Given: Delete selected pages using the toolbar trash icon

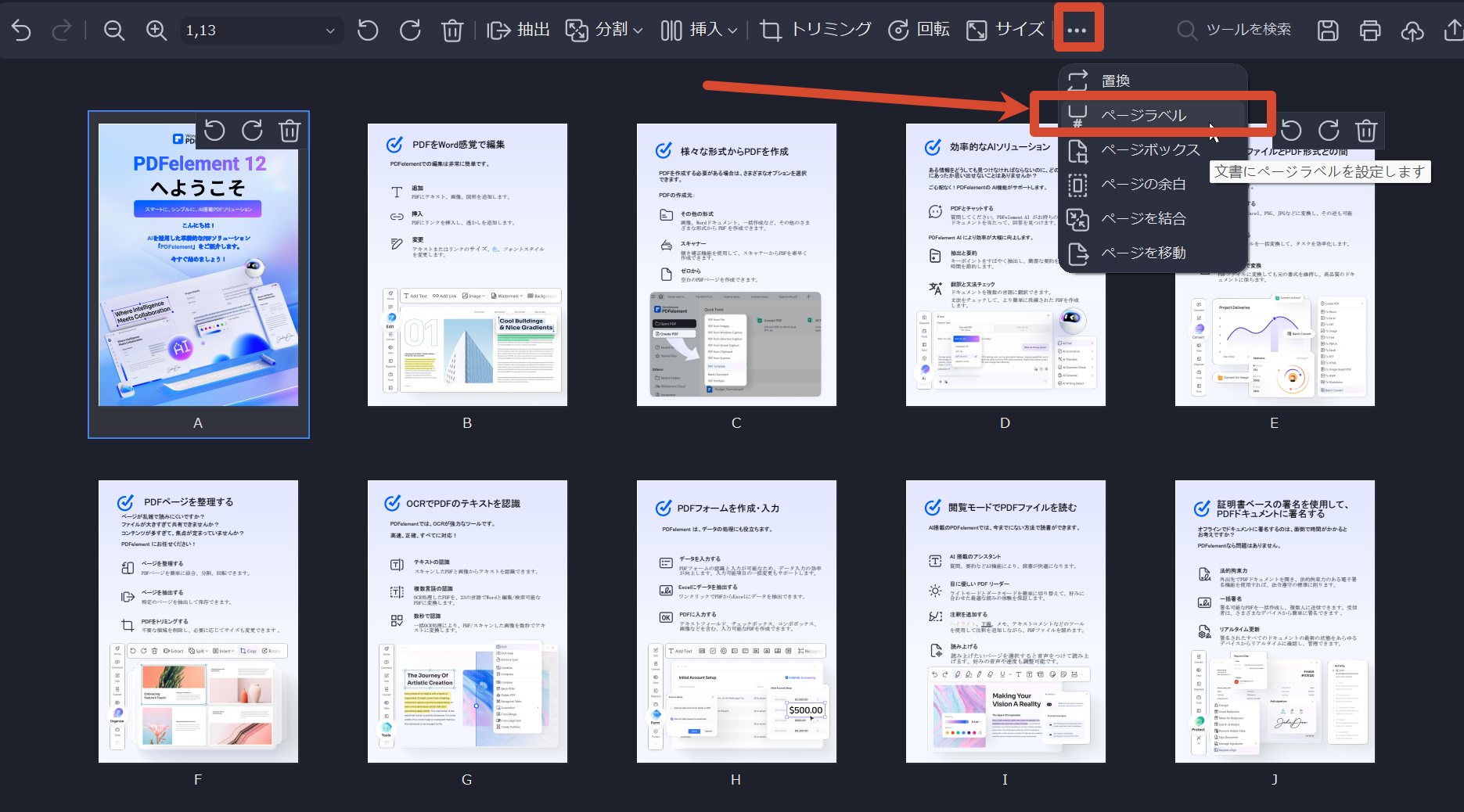Looking at the screenshot, I should coord(452,31).
